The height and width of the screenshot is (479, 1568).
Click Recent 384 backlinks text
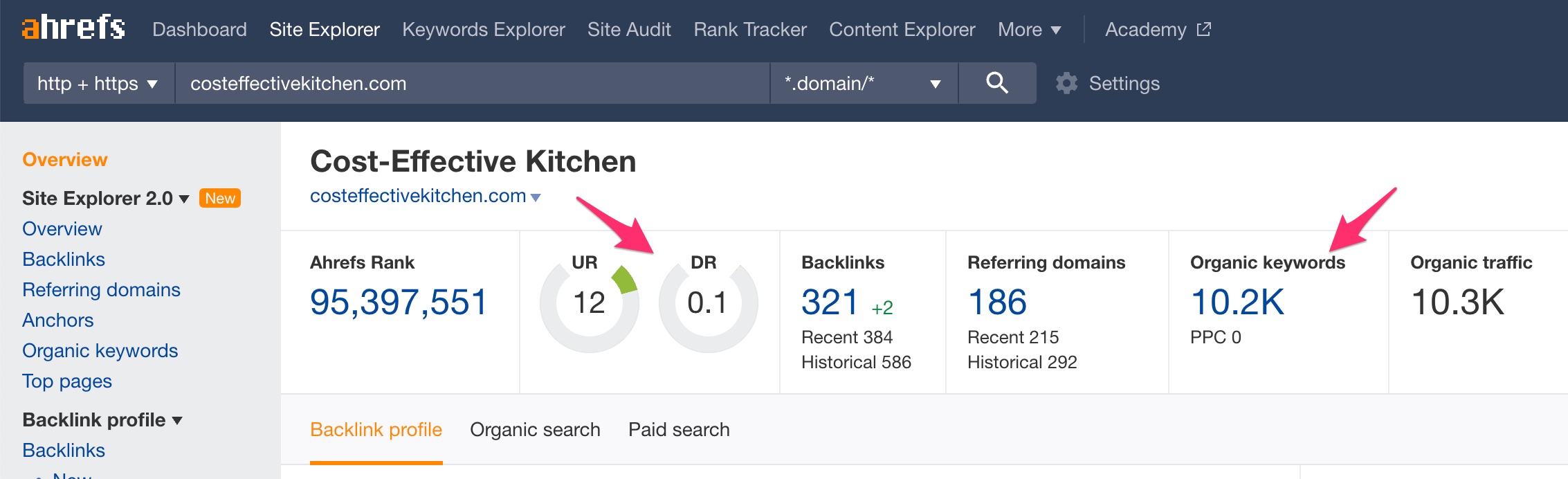(847, 337)
